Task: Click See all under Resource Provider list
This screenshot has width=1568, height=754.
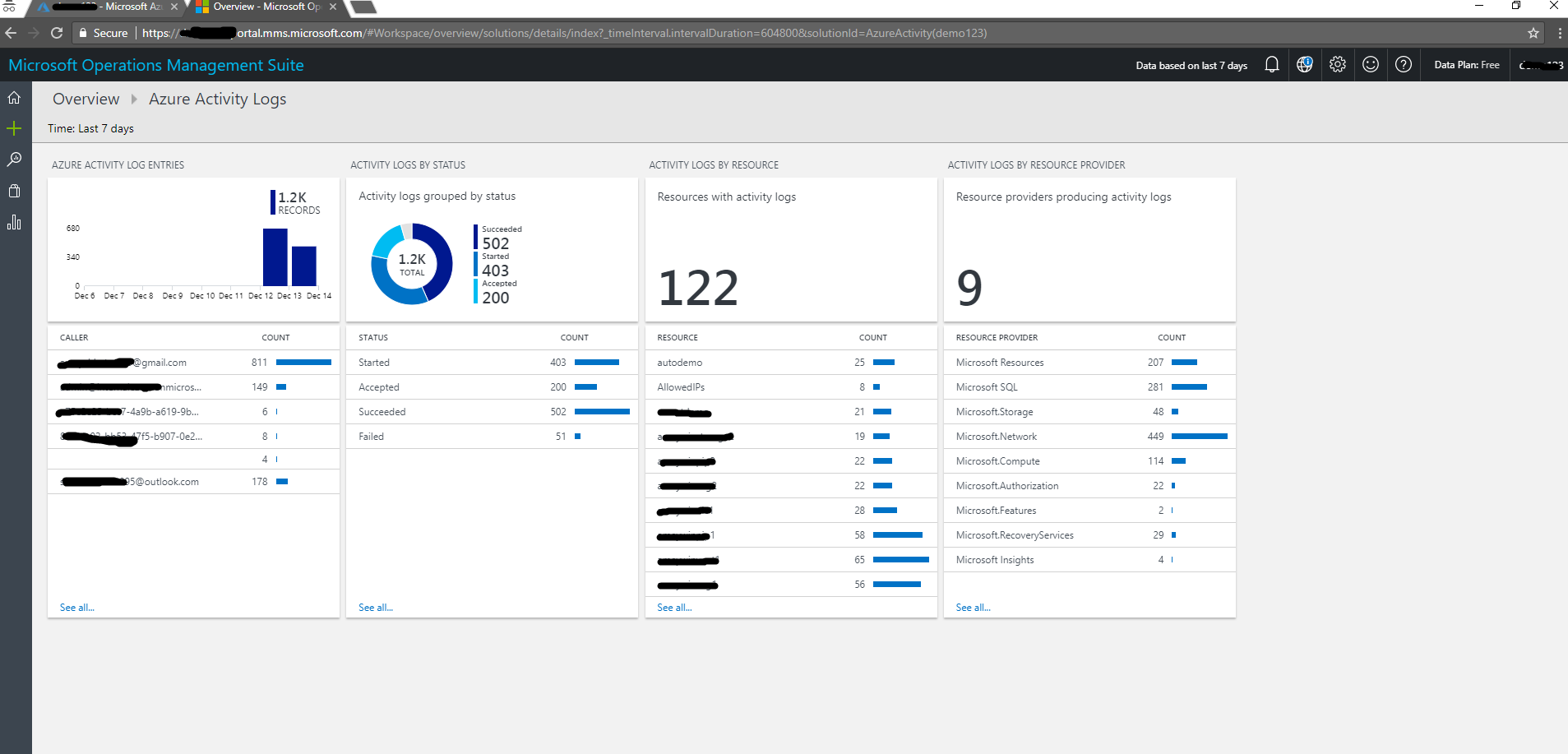Action: pos(974,608)
